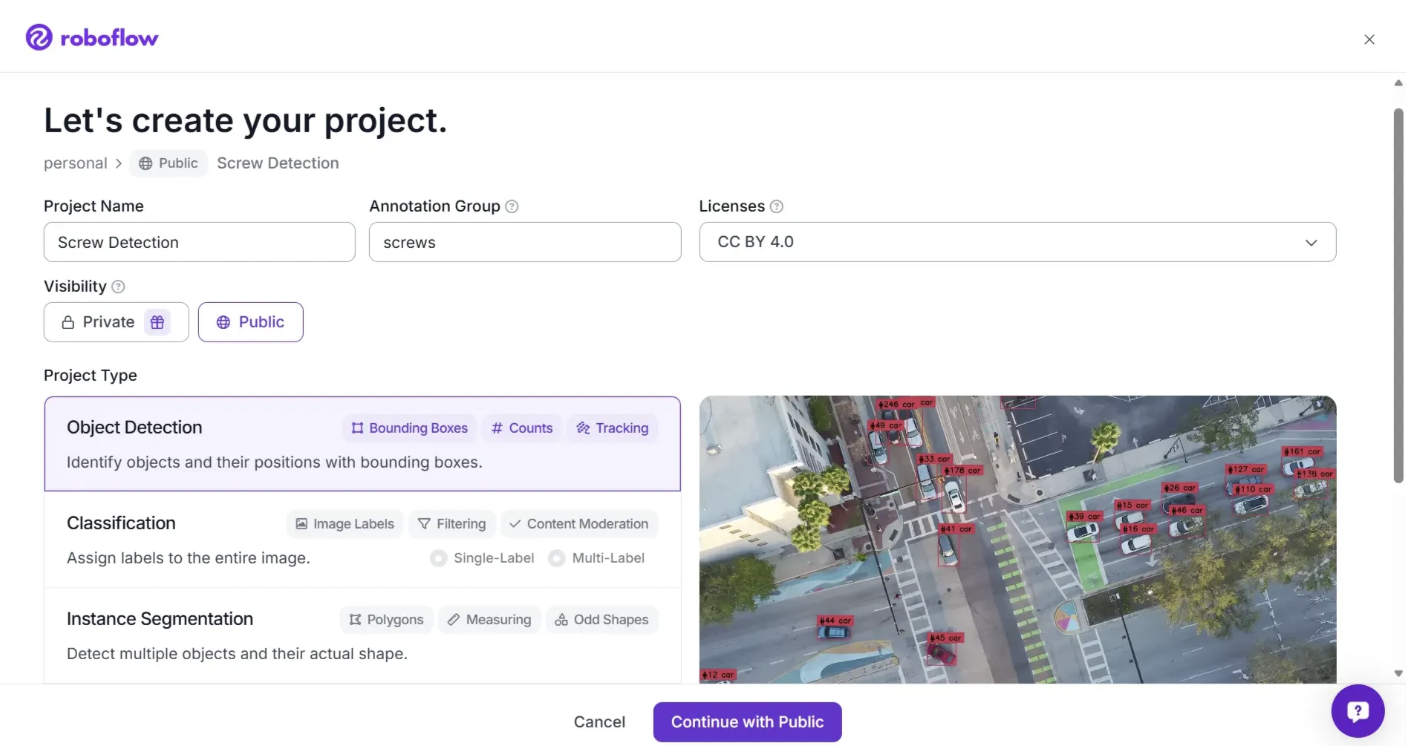Click the Visibility help info icon

(118, 287)
